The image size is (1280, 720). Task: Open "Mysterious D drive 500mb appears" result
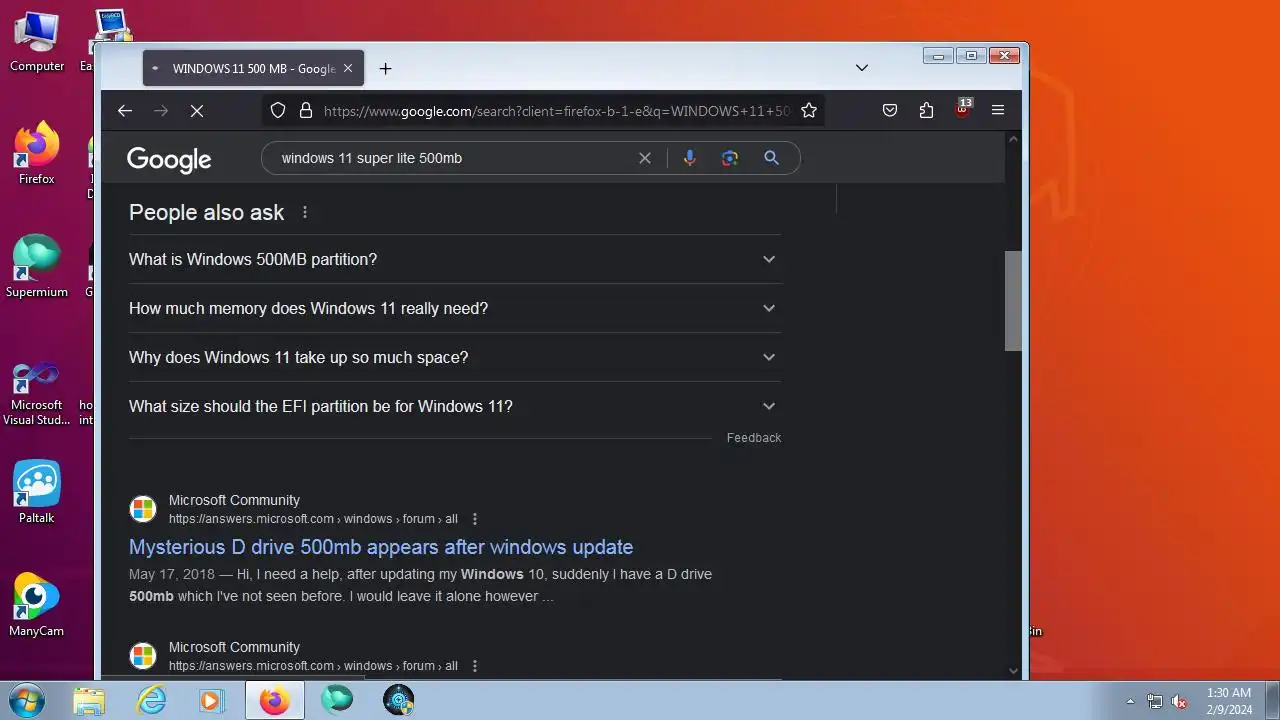pyautogui.click(x=381, y=547)
